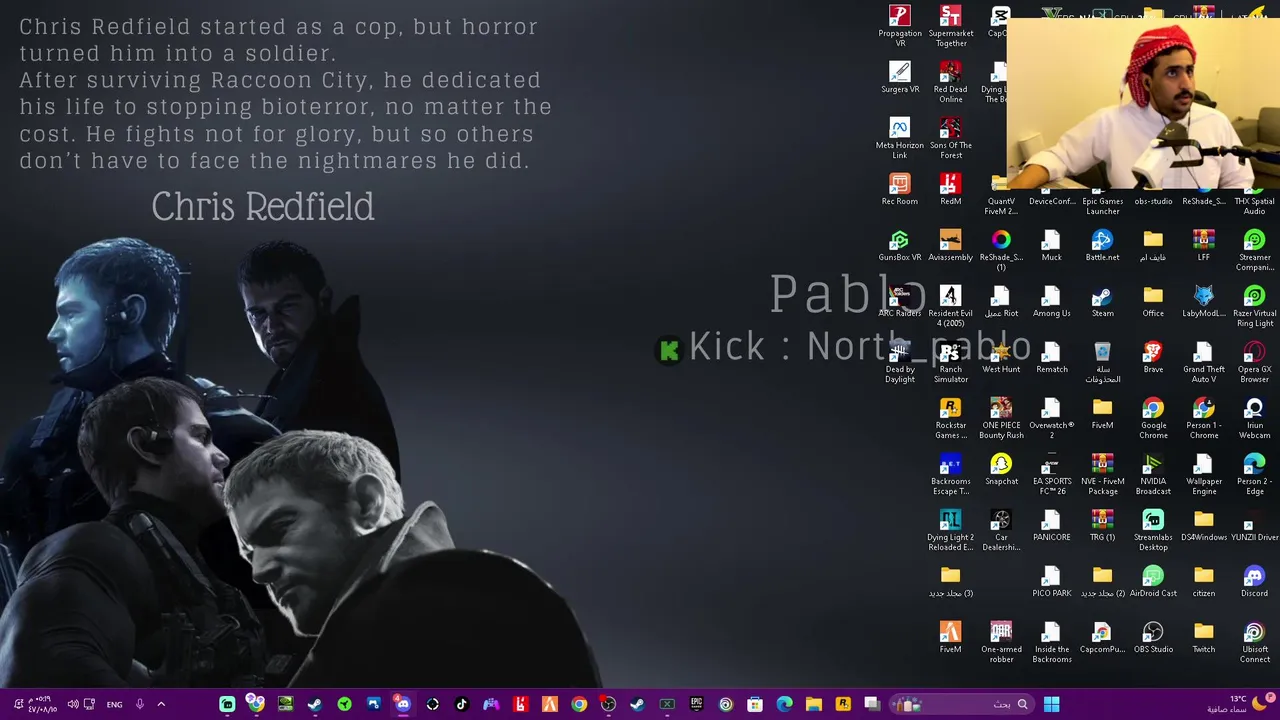
Task: Launch Person 2 - Edge shortcut
Action: pyautogui.click(x=1254, y=474)
